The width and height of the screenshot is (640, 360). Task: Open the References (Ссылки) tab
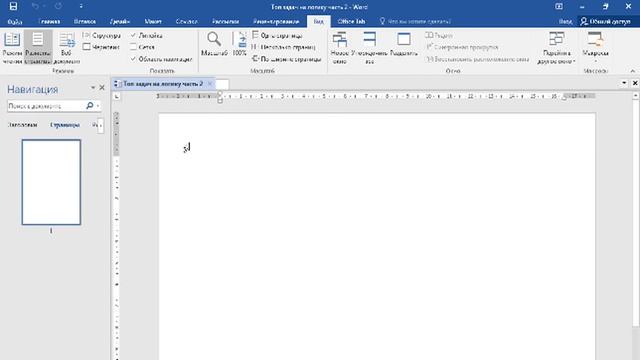(187, 21)
